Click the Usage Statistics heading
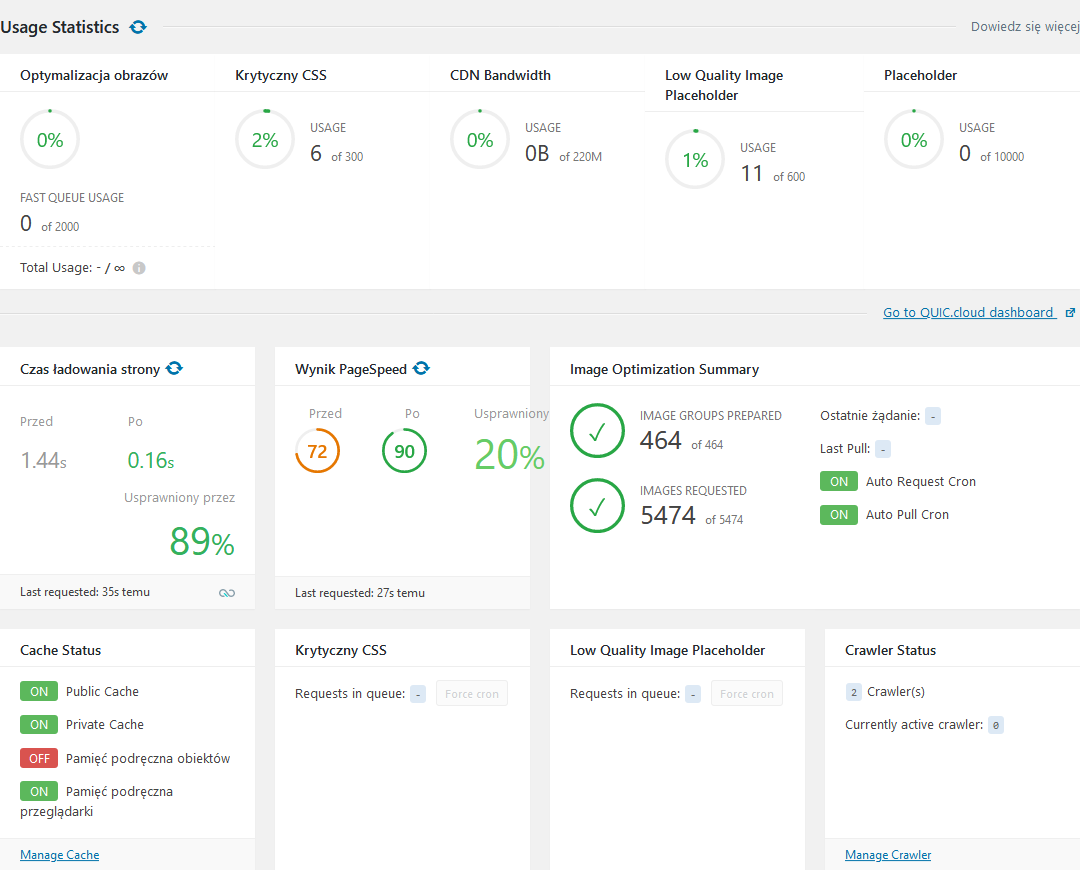1080x870 pixels. coord(59,27)
